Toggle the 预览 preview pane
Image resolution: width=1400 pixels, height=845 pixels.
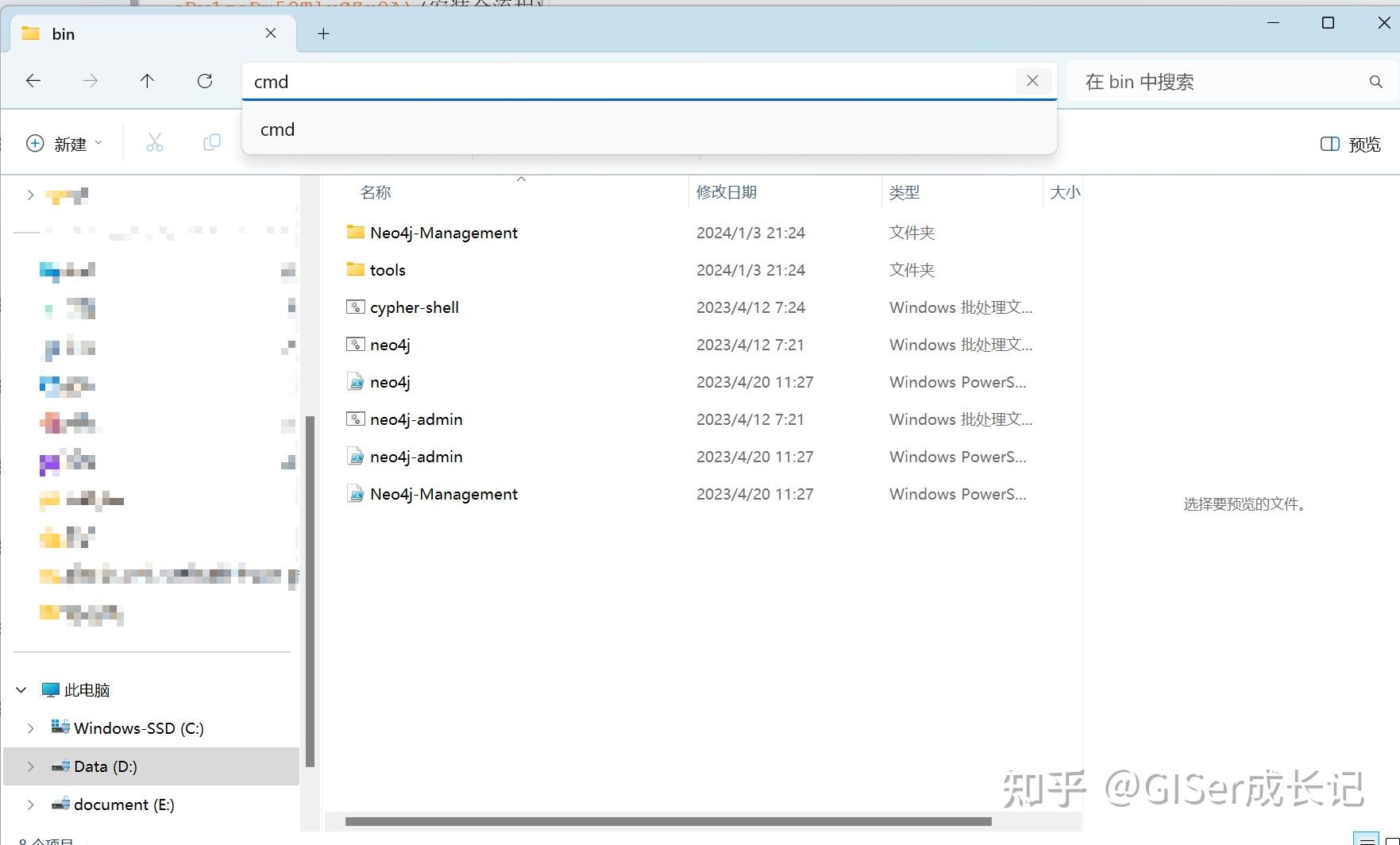[1350, 144]
